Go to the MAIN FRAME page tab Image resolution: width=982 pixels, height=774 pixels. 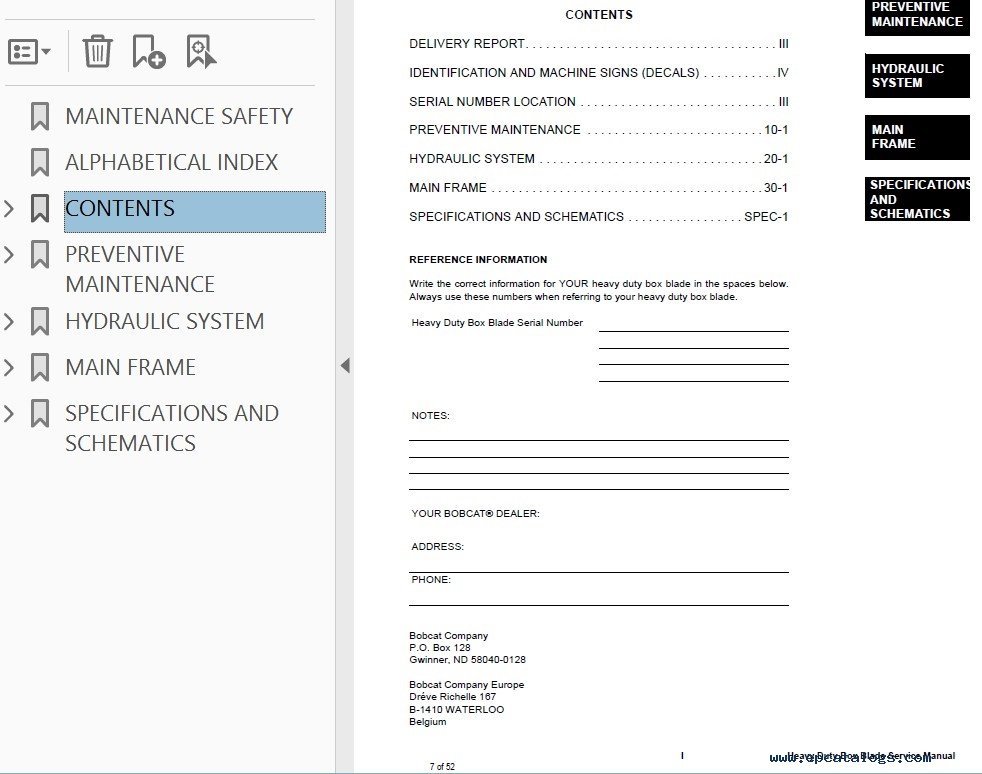point(916,137)
